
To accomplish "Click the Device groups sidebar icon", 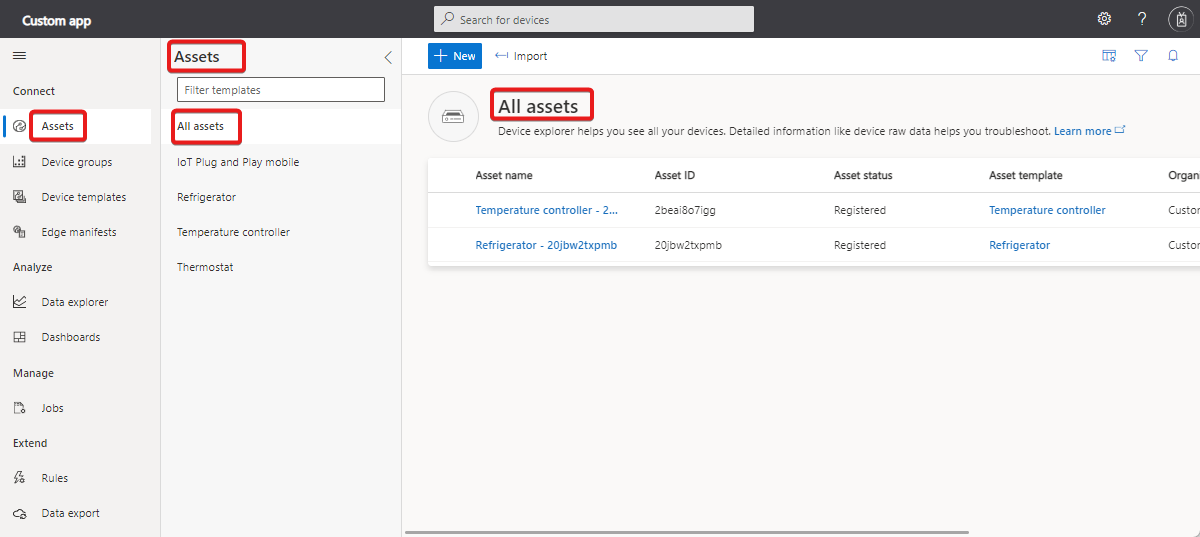I will click(x=19, y=162).
